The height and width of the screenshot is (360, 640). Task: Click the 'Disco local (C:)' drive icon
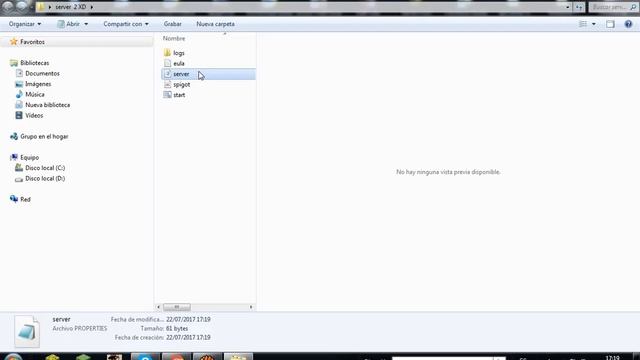point(19,168)
